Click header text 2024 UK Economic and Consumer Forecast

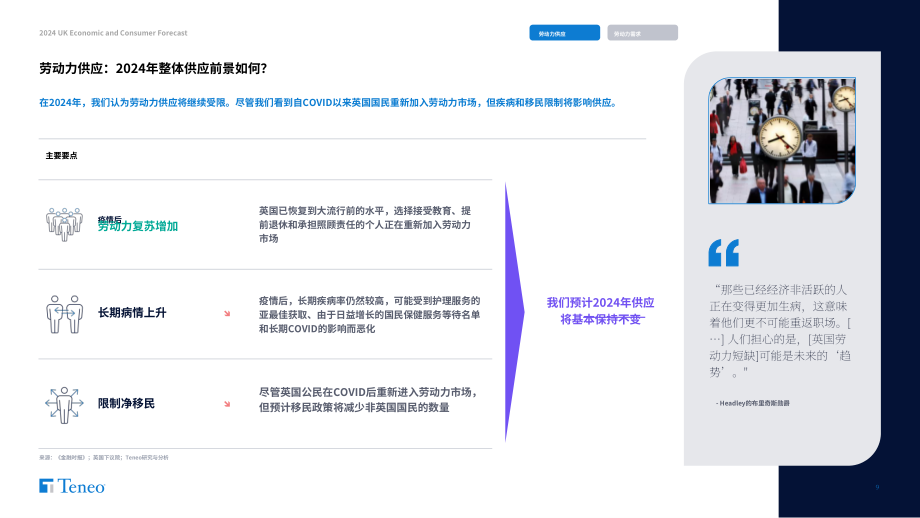tap(113, 33)
